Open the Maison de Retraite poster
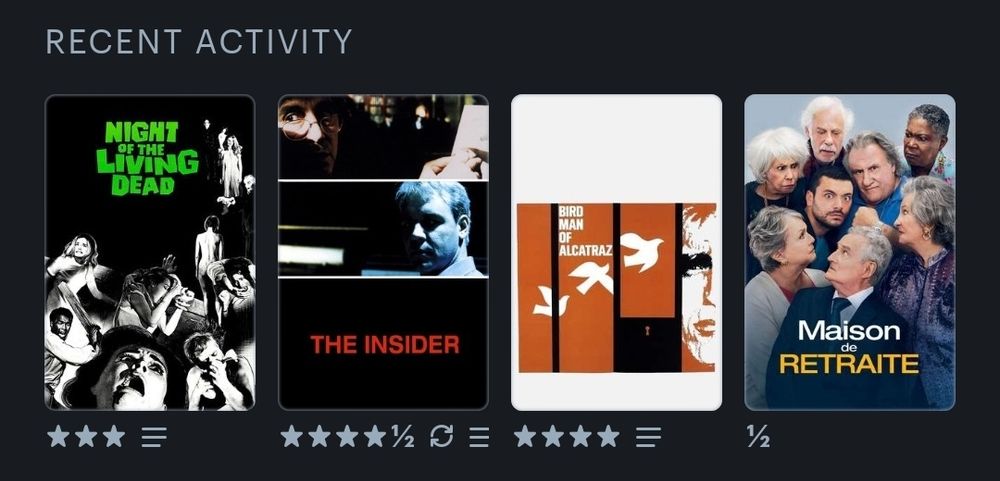Image resolution: width=1000 pixels, height=481 pixels. (850, 252)
